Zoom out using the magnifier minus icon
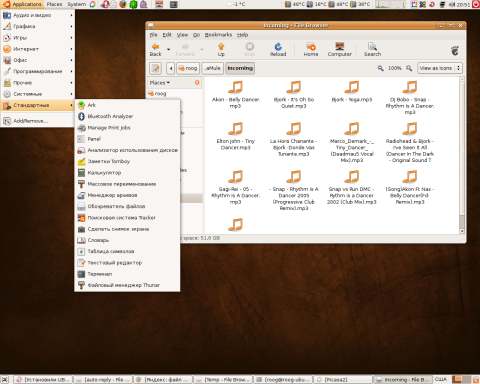The width and height of the screenshot is (480, 384). 380,68
